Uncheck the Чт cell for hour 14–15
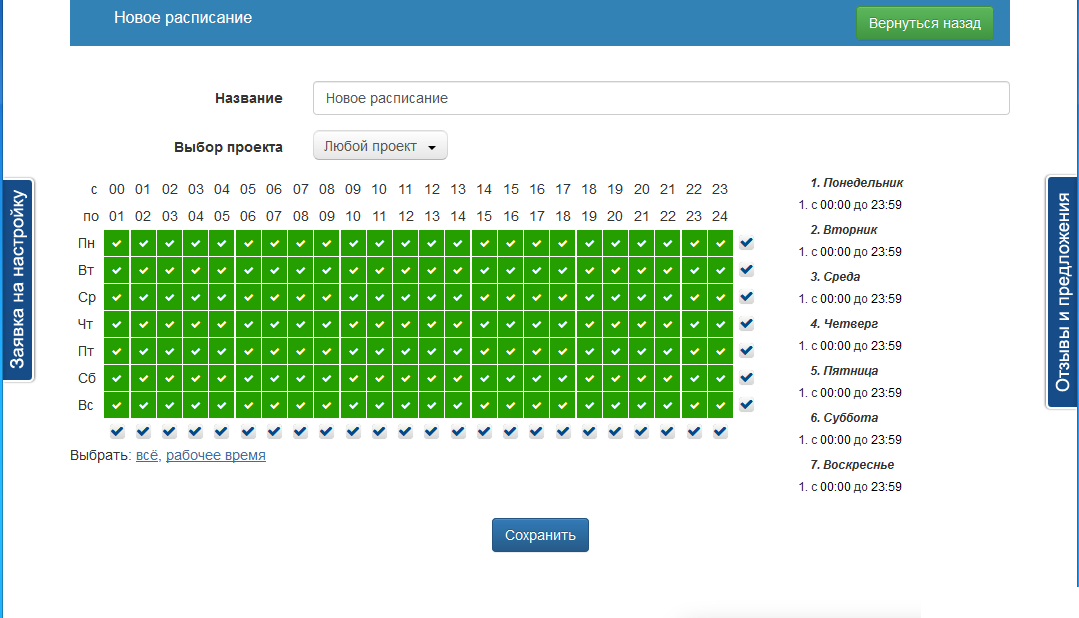The width and height of the screenshot is (1079, 618). [484, 324]
